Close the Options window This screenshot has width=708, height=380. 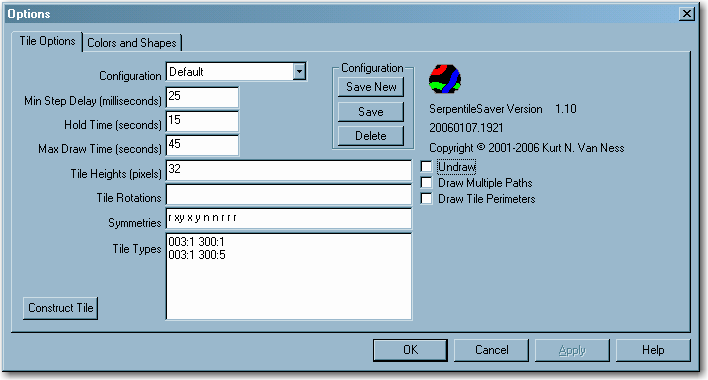687,14
